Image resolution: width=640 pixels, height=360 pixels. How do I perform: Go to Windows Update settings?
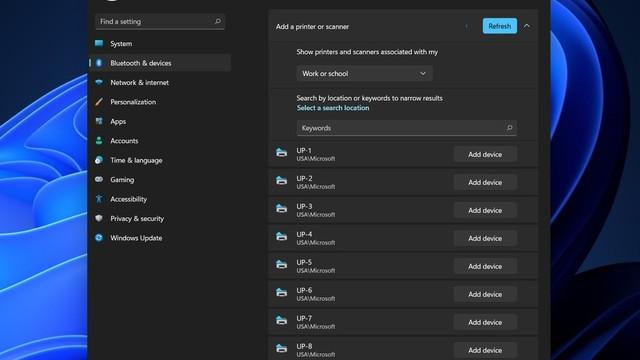coord(160,238)
